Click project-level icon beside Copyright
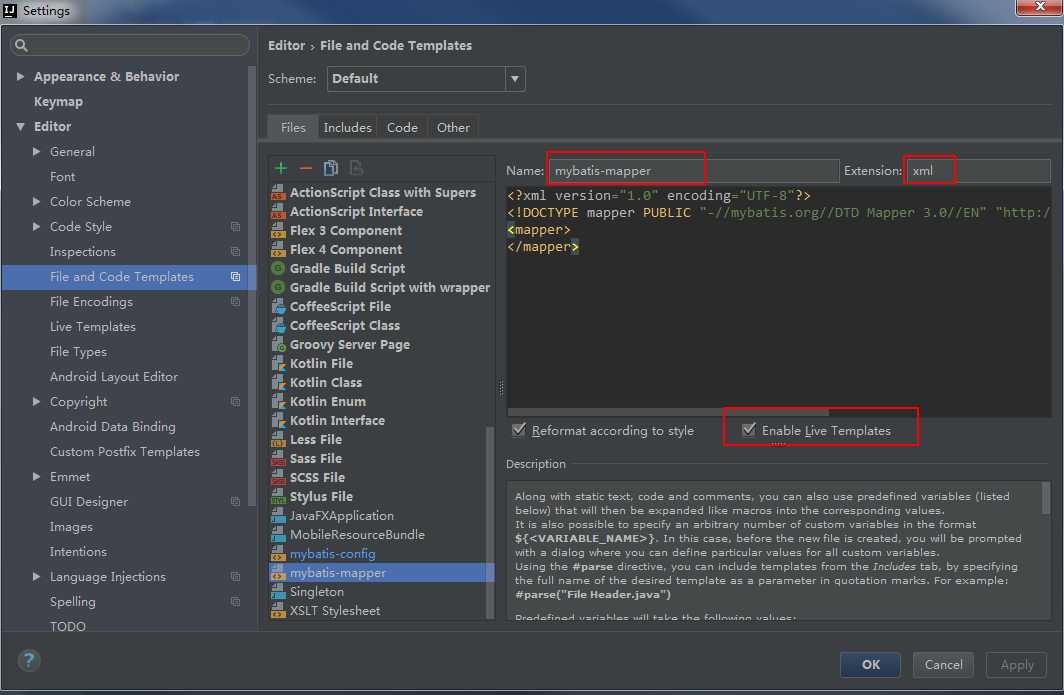The width and height of the screenshot is (1064, 695). [235, 402]
